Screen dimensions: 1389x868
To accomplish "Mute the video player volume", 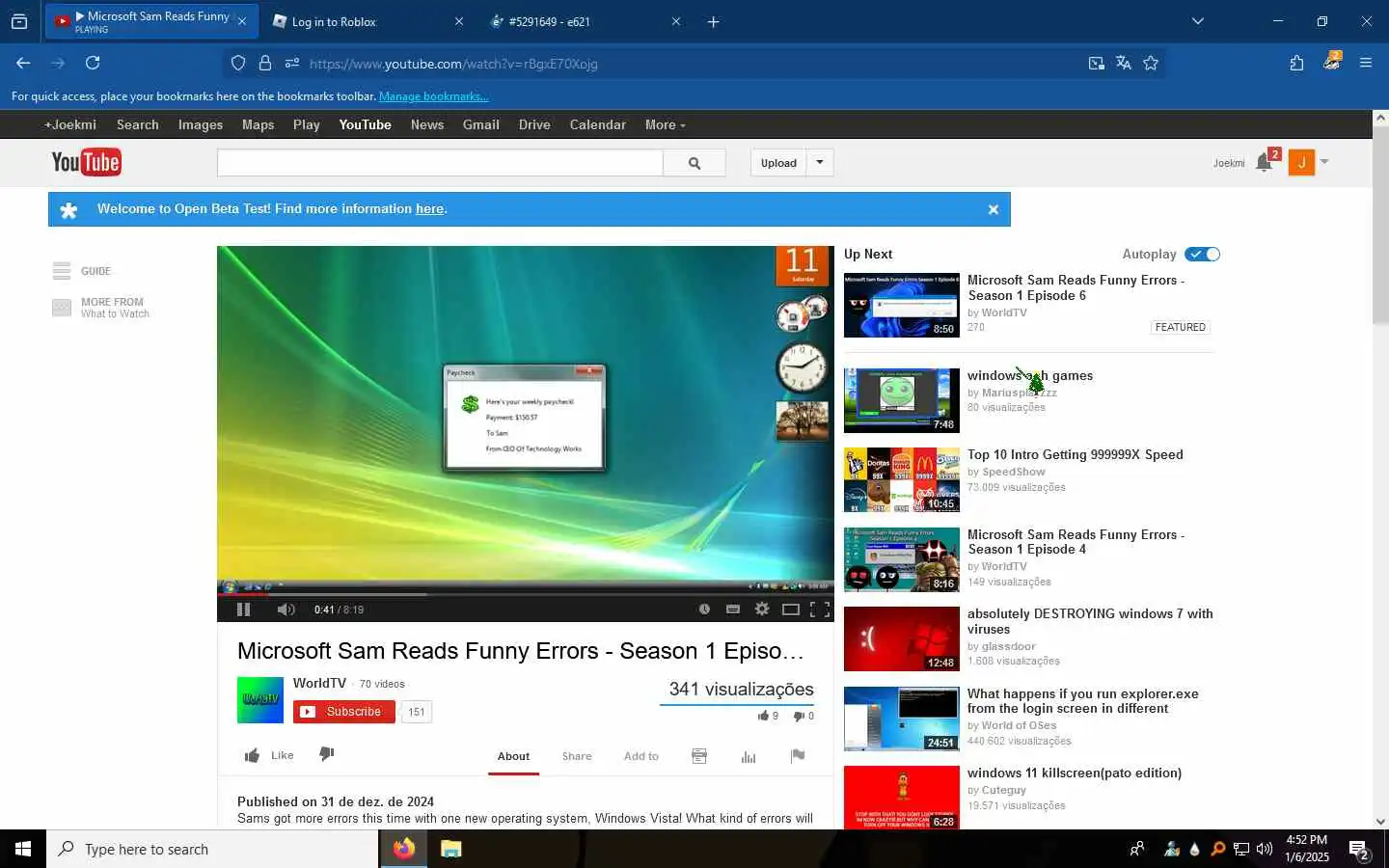I will 286,610.
